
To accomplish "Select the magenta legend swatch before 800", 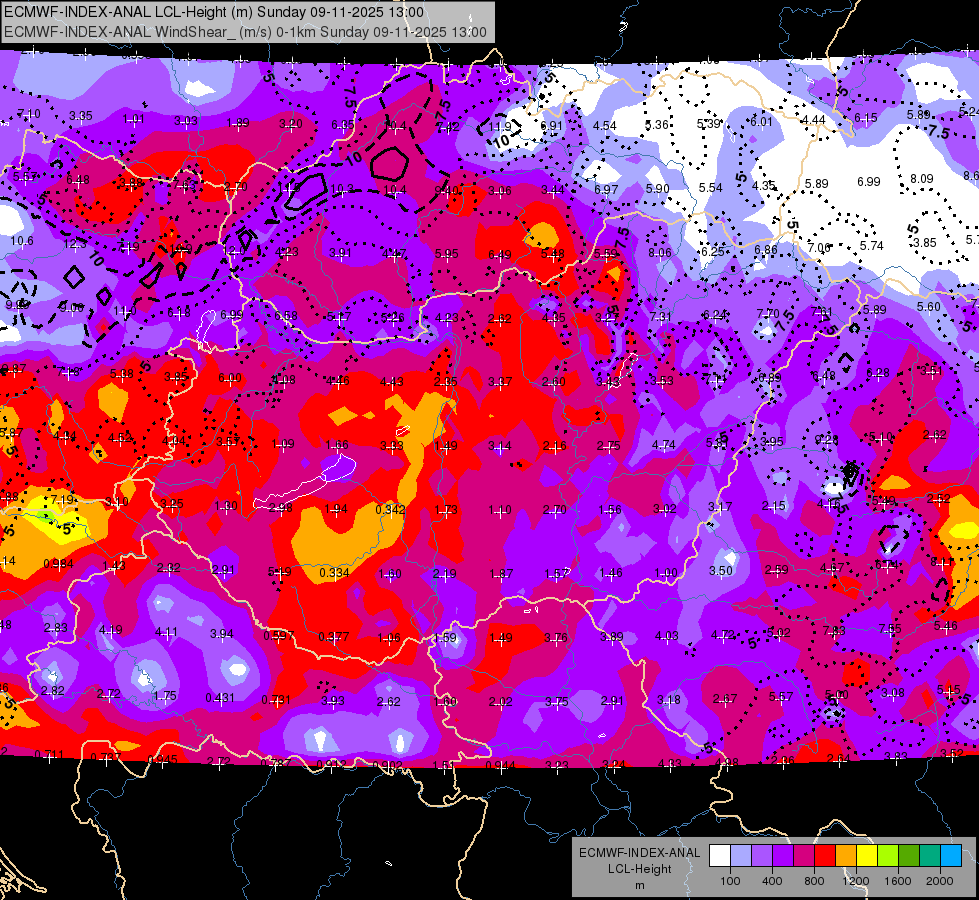I will (804, 856).
